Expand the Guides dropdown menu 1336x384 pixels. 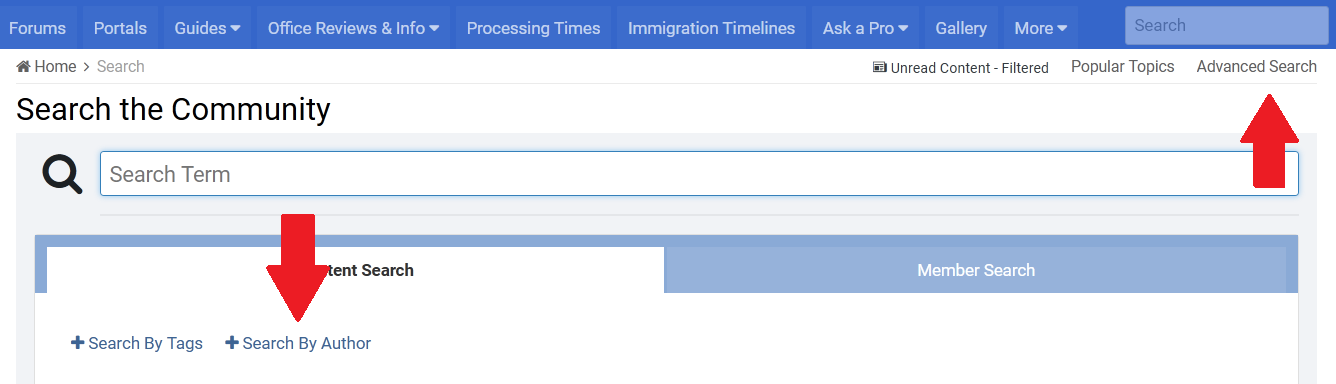[x=207, y=28]
